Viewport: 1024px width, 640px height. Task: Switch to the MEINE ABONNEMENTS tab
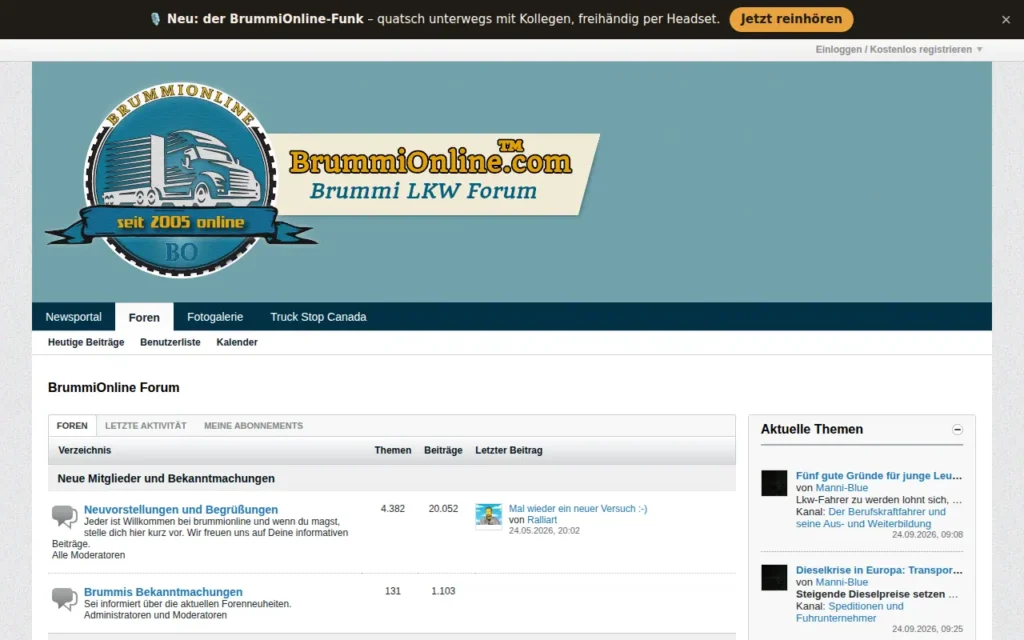253,426
